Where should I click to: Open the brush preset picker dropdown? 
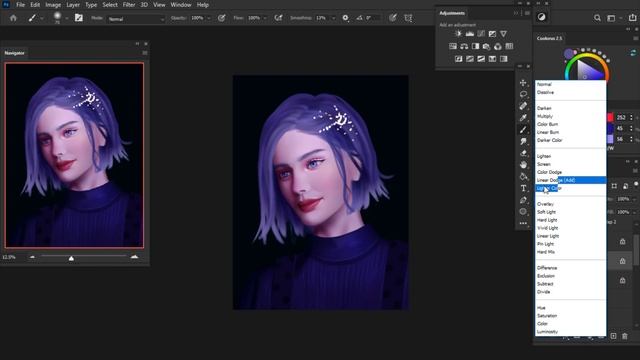(x=67, y=18)
